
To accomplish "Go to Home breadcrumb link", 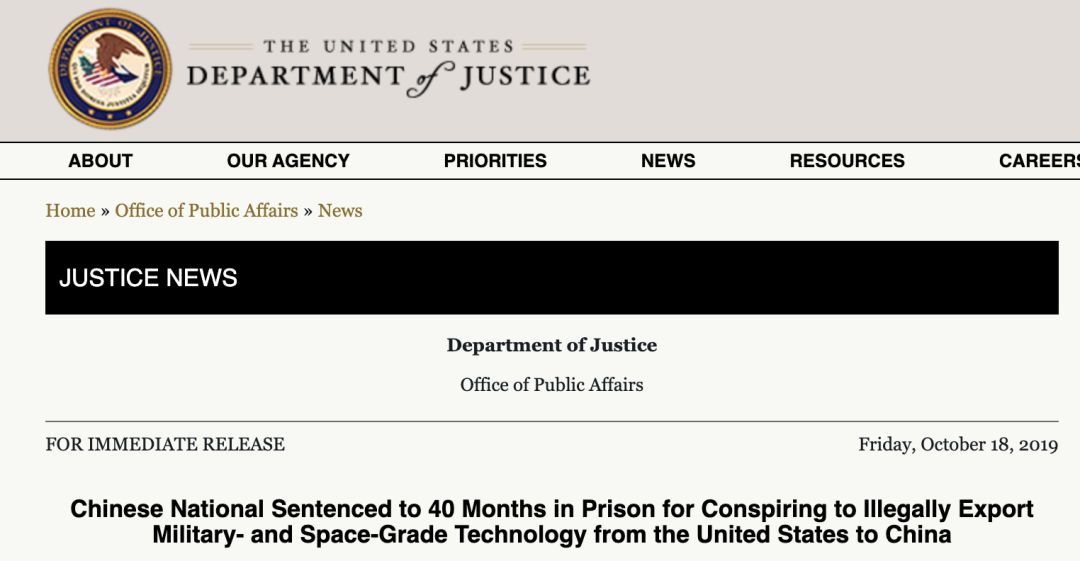I will [x=70, y=210].
